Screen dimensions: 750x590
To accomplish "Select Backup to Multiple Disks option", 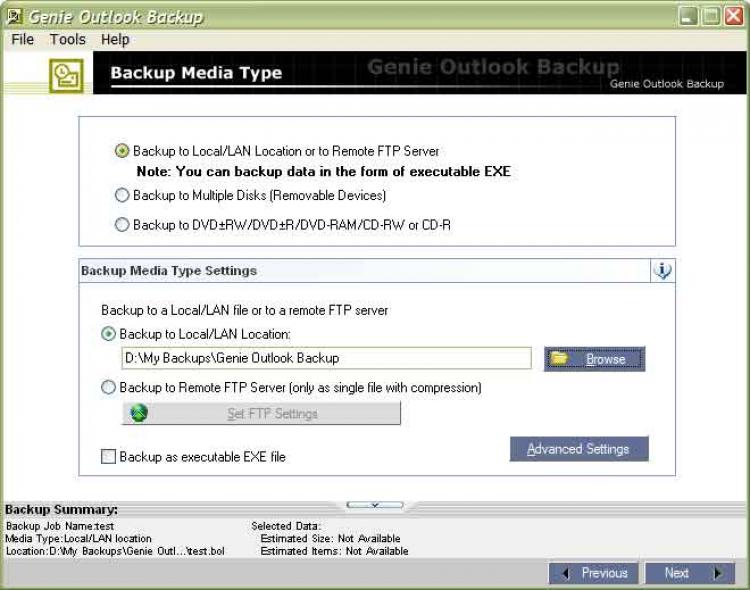I will coord(122,195).
